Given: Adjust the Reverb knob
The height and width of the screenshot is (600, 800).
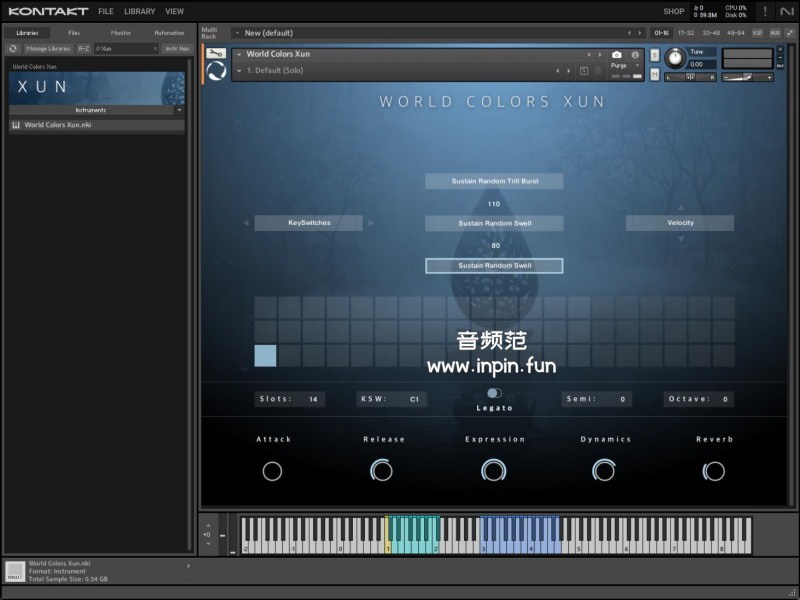Looking at the screenshot, I should click(x=714, y=470).
